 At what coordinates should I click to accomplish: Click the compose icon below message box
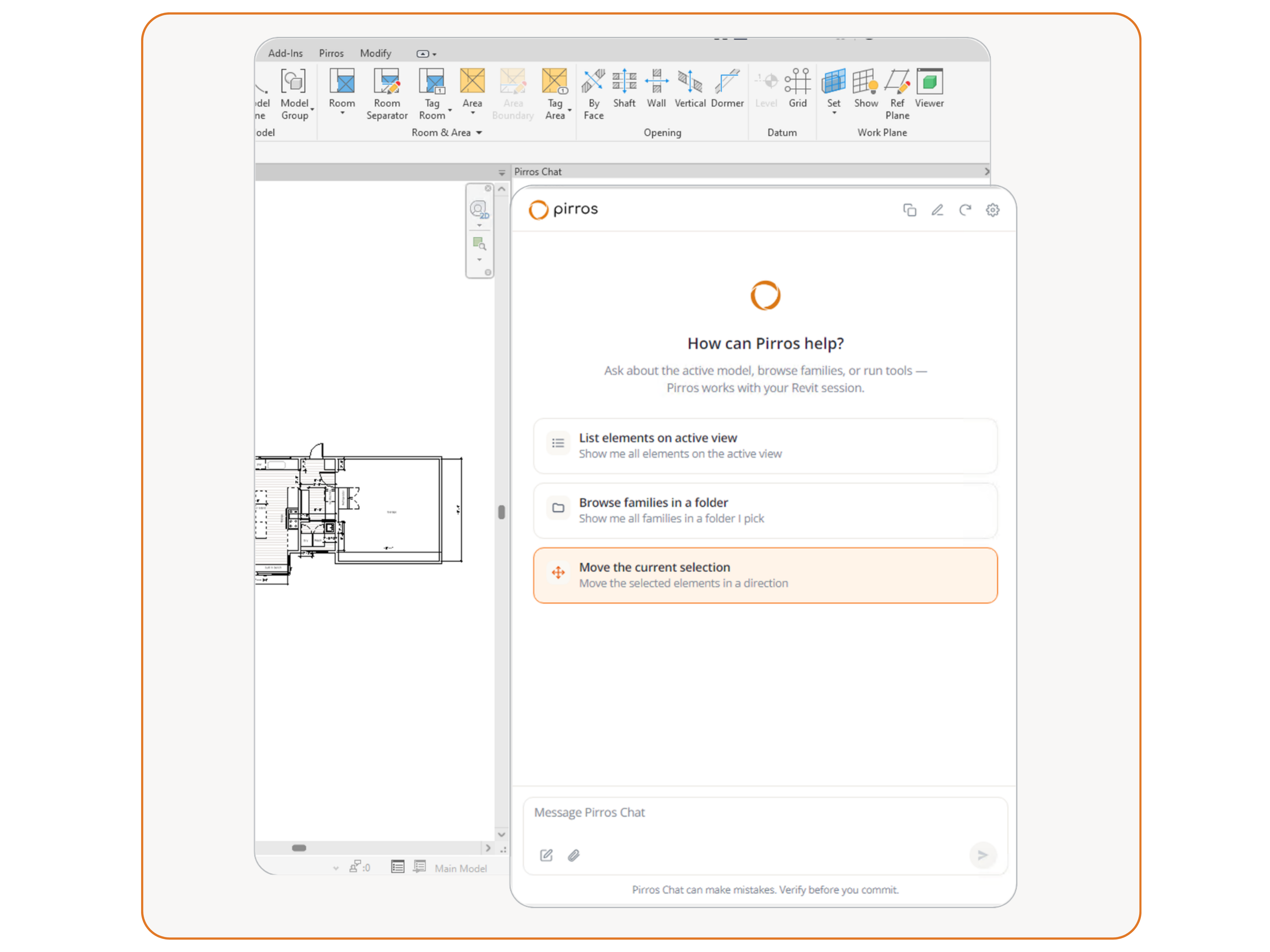click(x=546, y=856)
